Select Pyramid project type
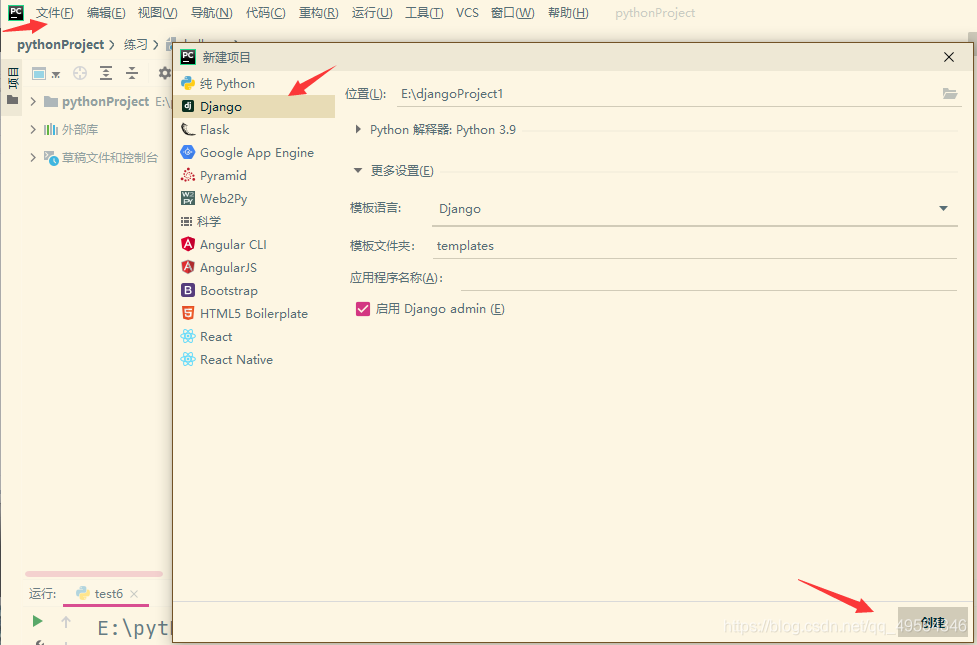The height and width of the screenshot is (645, 977). (x=254, y=176)
